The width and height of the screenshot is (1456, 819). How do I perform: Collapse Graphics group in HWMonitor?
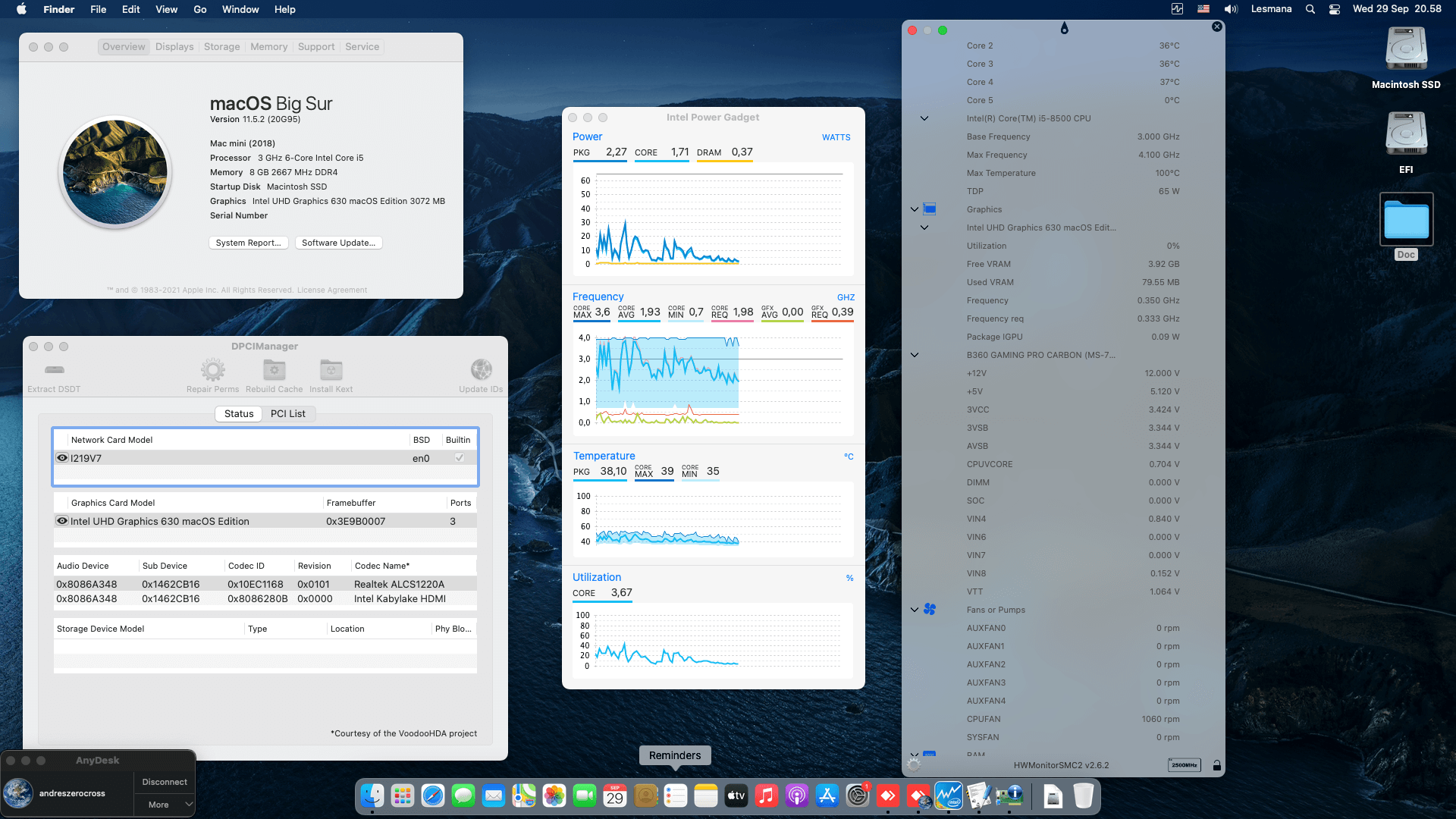(915, 209)
